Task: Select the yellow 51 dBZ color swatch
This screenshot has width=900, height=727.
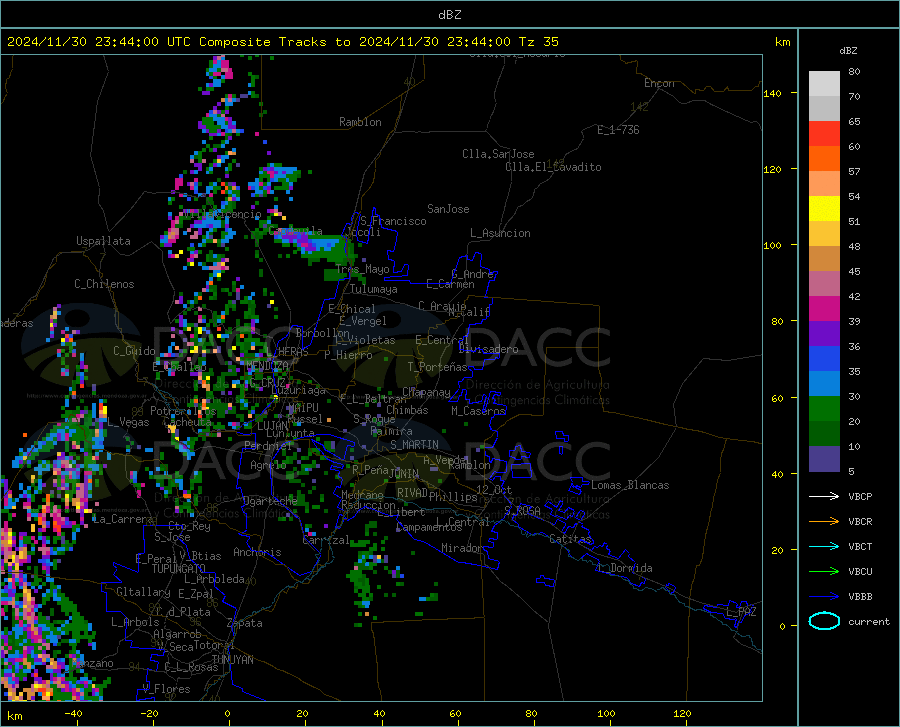Action: (x=824, y=209)
